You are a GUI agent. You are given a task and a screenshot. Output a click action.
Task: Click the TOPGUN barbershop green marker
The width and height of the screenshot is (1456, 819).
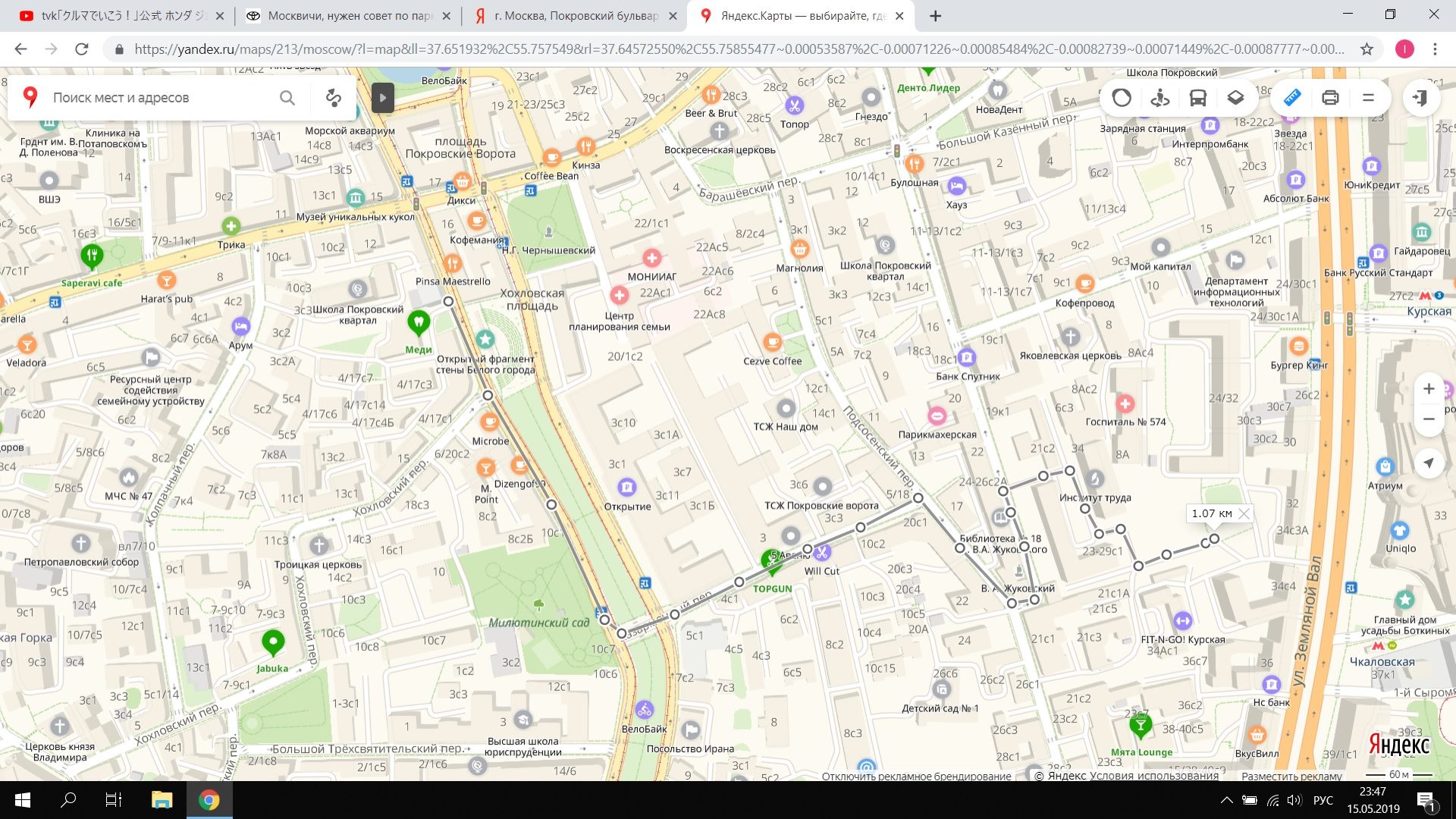pos(772,562)
